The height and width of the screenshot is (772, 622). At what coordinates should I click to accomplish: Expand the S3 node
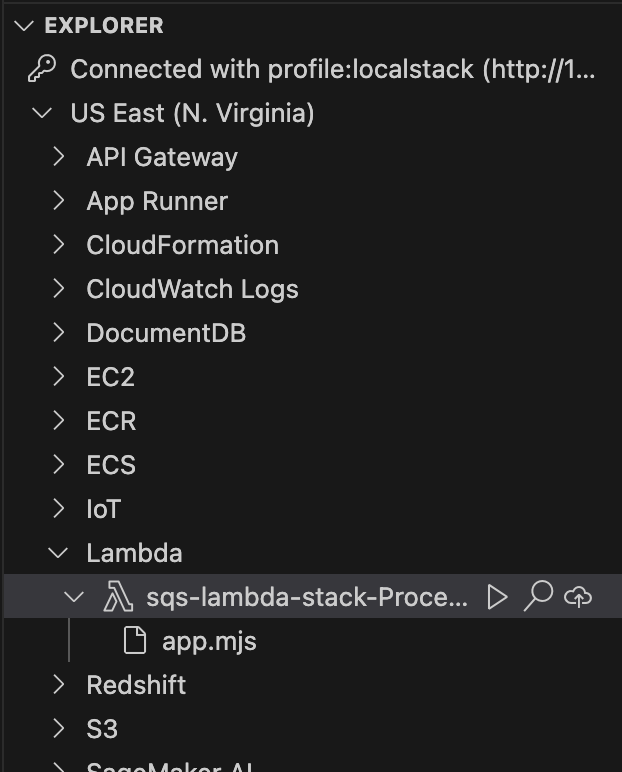tap(59, 729)
